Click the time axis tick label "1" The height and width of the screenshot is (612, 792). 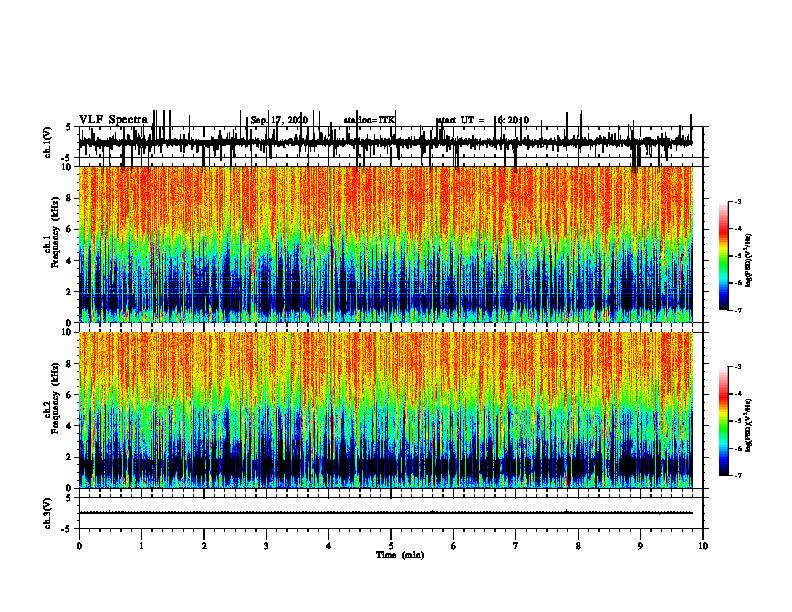[141, 546]
